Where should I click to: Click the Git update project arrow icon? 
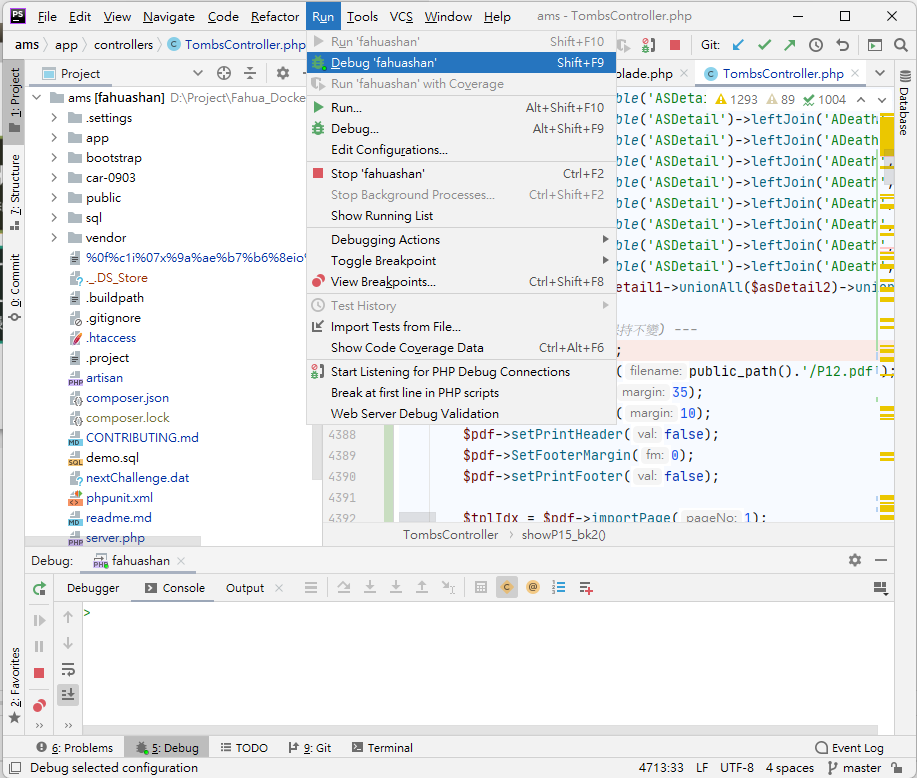(738, 45)
